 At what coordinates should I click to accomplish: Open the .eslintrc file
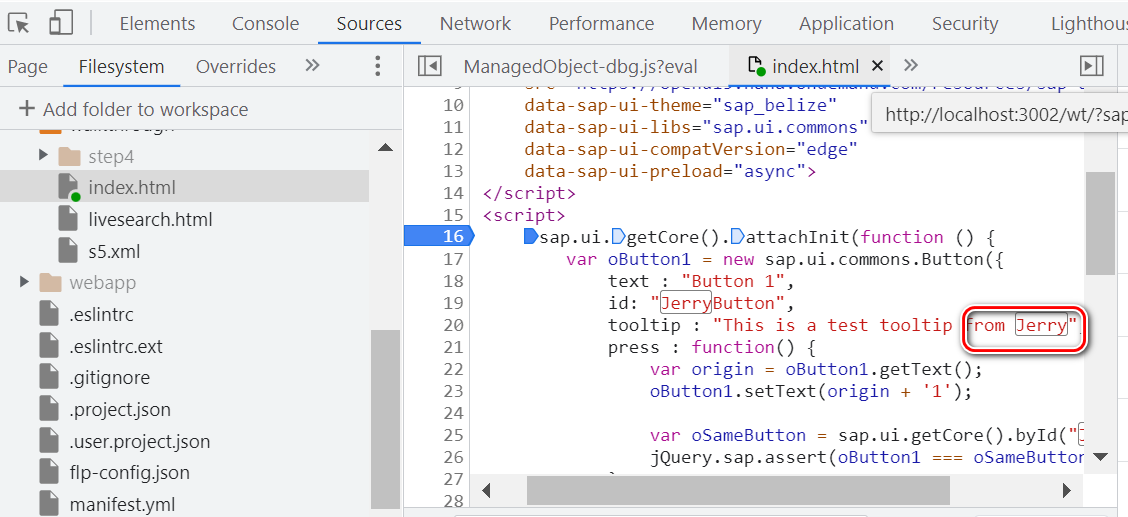tap(101, 314)
